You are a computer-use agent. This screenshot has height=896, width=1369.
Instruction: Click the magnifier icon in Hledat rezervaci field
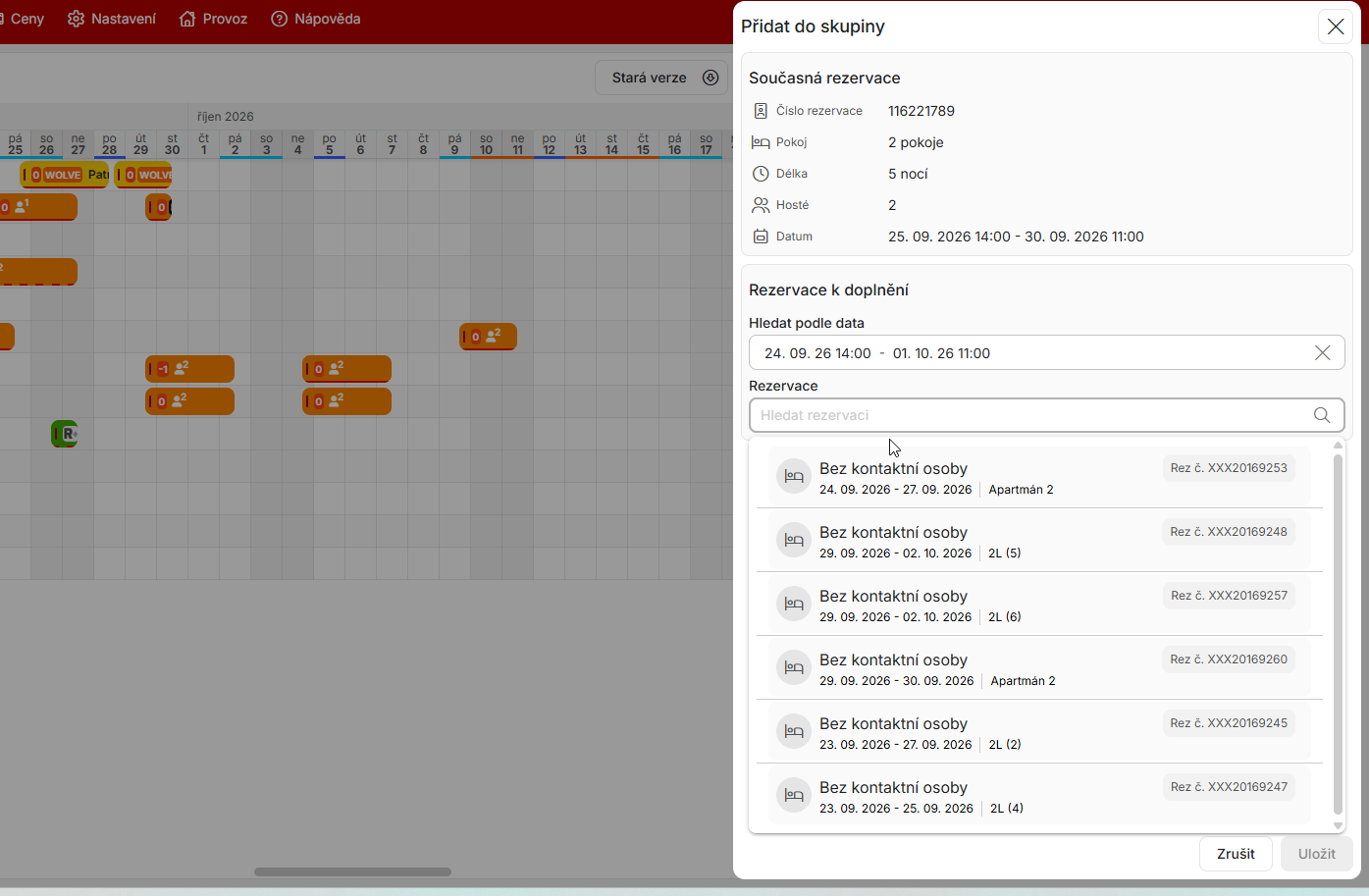[x=1322, y=415]
